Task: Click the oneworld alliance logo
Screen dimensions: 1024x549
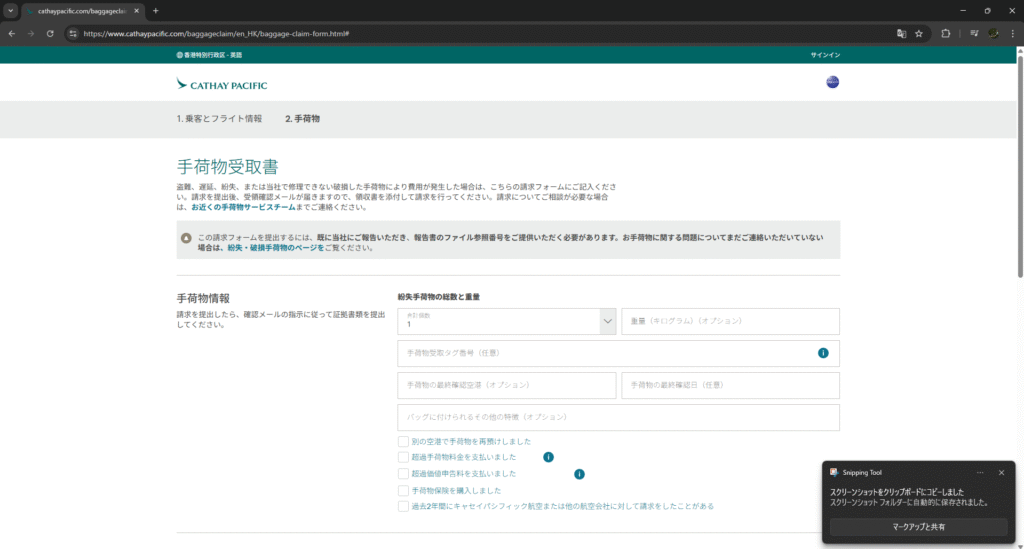Action: [832, 82]
